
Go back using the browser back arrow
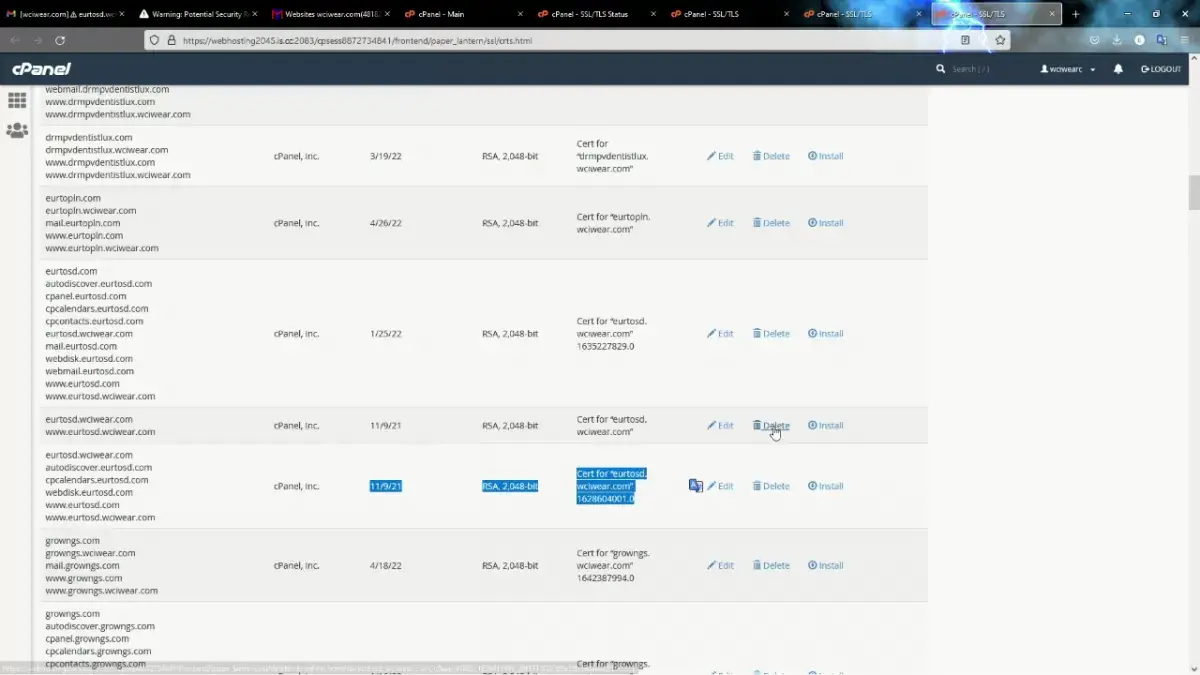[x=14, y=40]
